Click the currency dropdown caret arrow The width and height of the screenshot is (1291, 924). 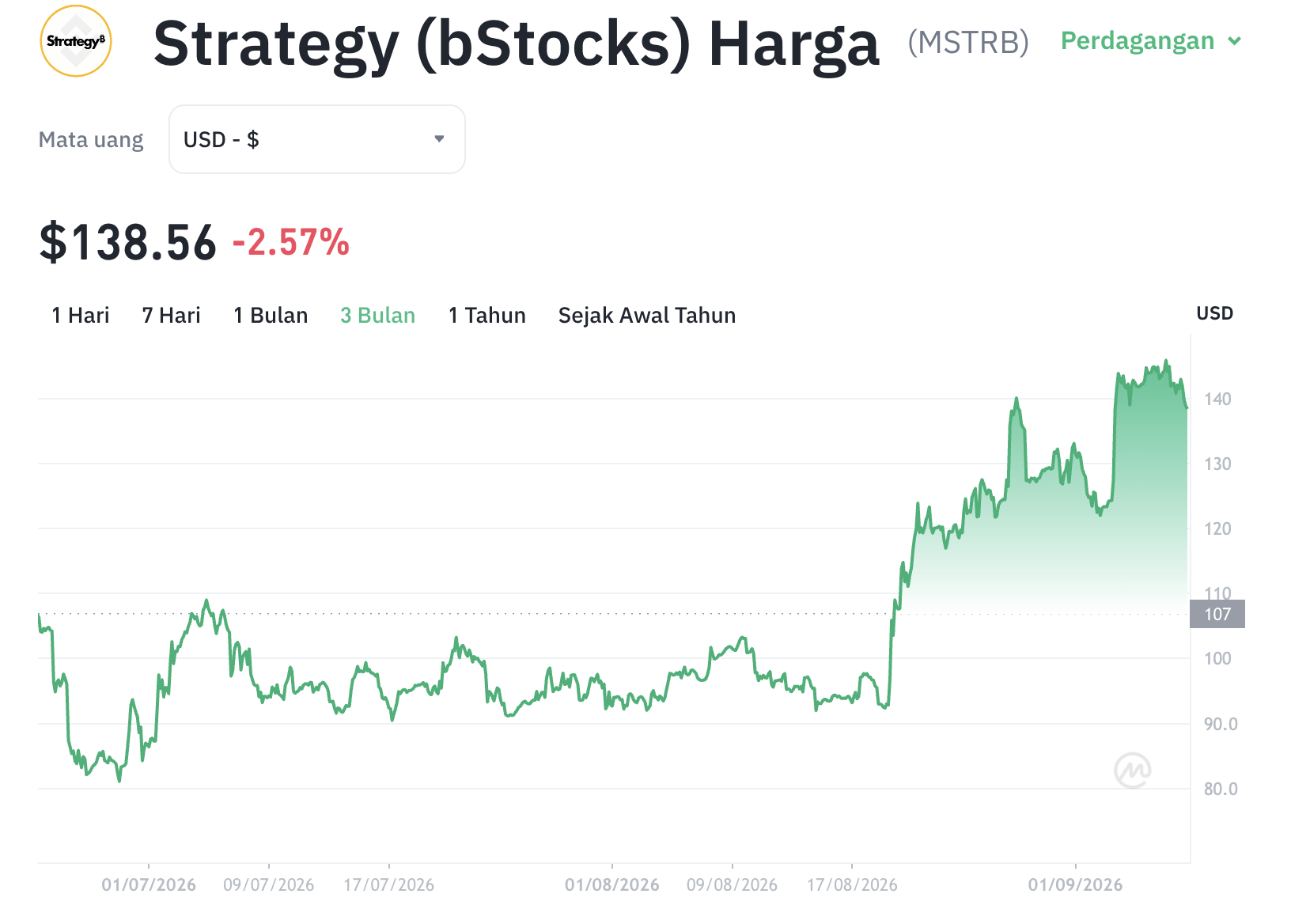tap(439, 139)
